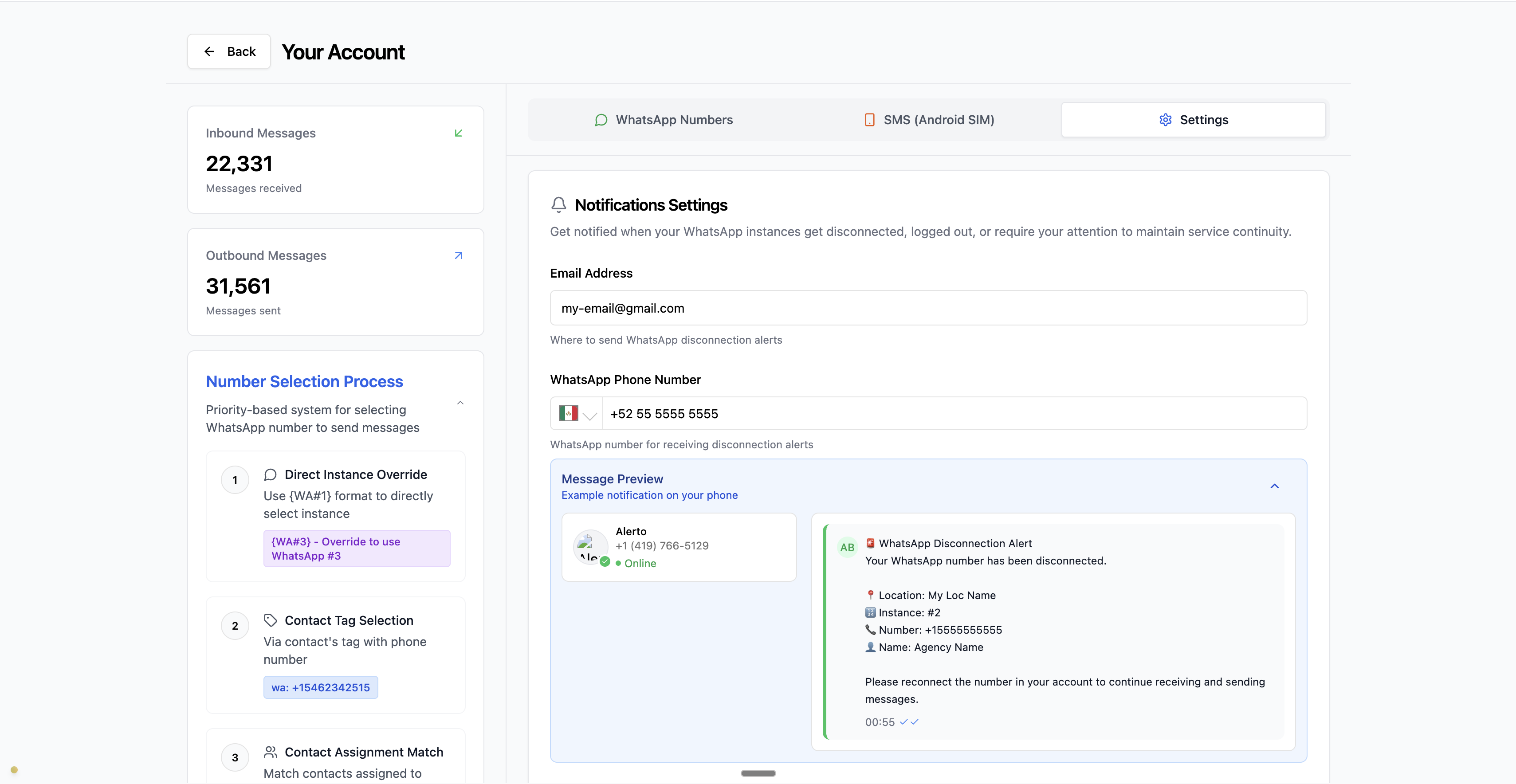This screenshot has height=784, width=1516.
Task: Click the WhatsApp speech bubble icon on WhatsApp Numbers tab
Action: tap(601, 119)
